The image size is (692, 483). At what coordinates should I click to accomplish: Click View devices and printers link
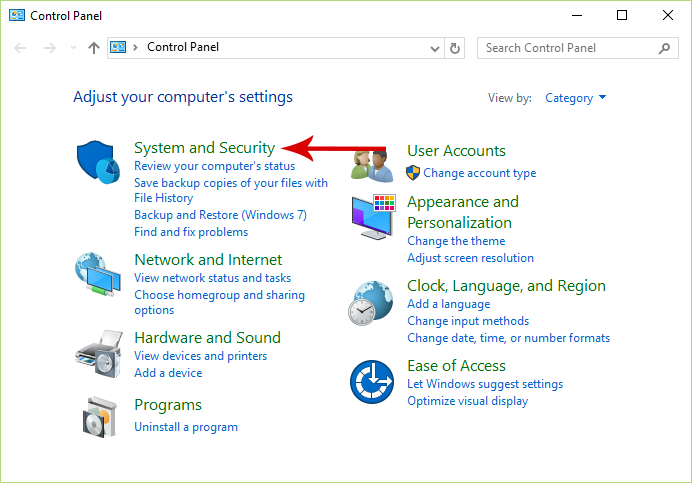pos(200,356)
